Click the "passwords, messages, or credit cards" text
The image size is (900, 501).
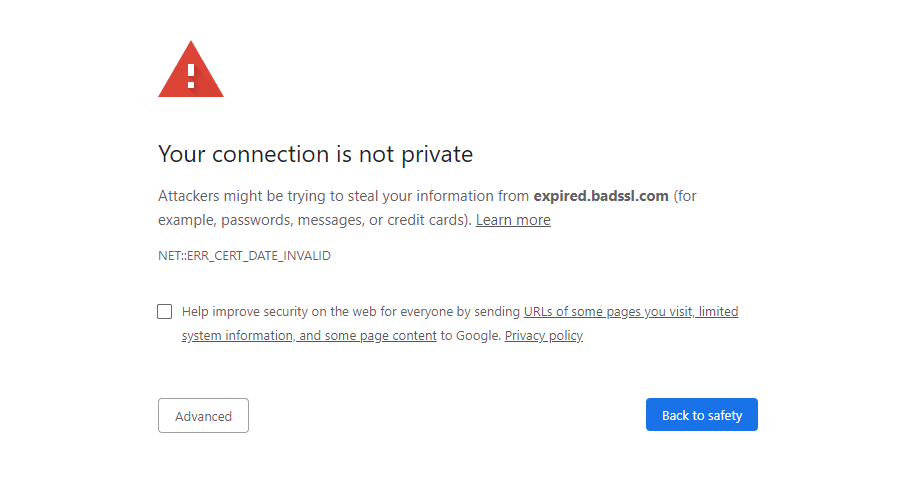[x=345, y=220]
